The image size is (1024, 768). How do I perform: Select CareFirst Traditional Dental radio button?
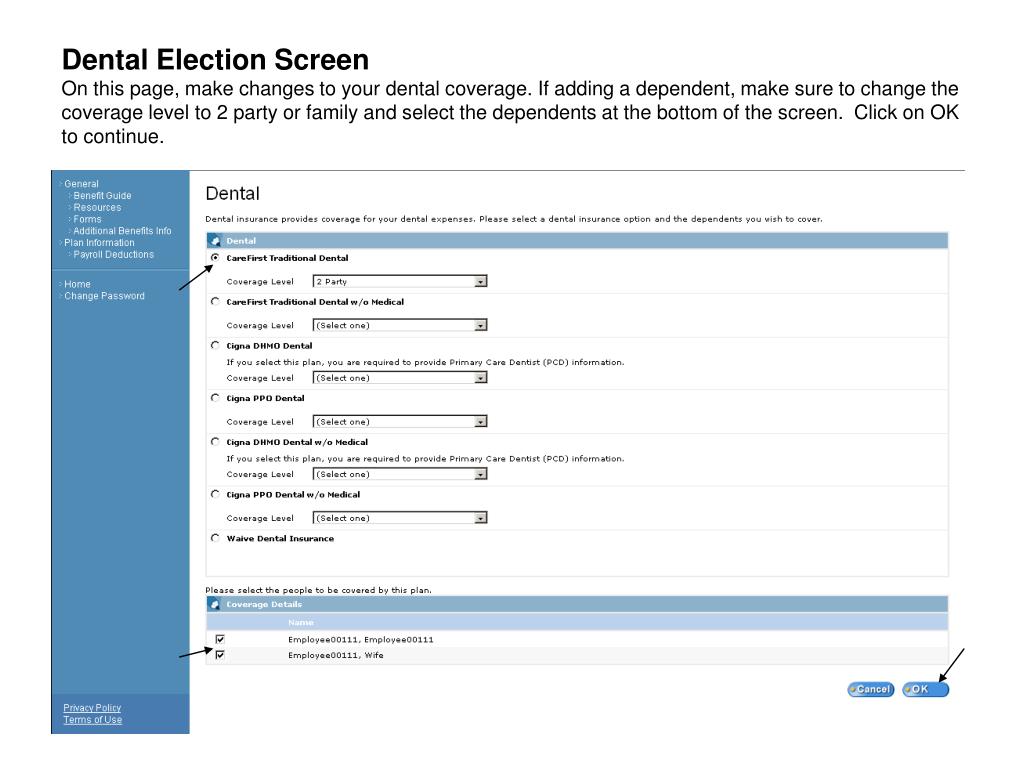[x=215, y=258]
